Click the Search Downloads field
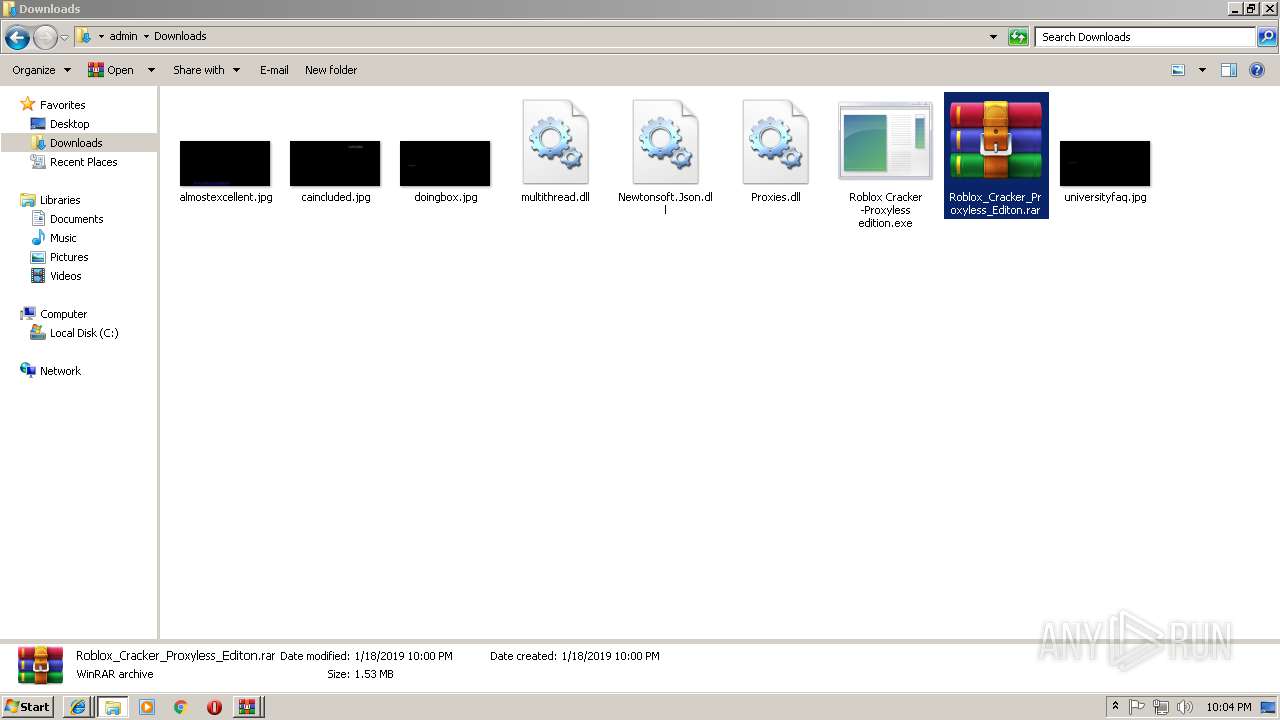 pos(1146,37)
